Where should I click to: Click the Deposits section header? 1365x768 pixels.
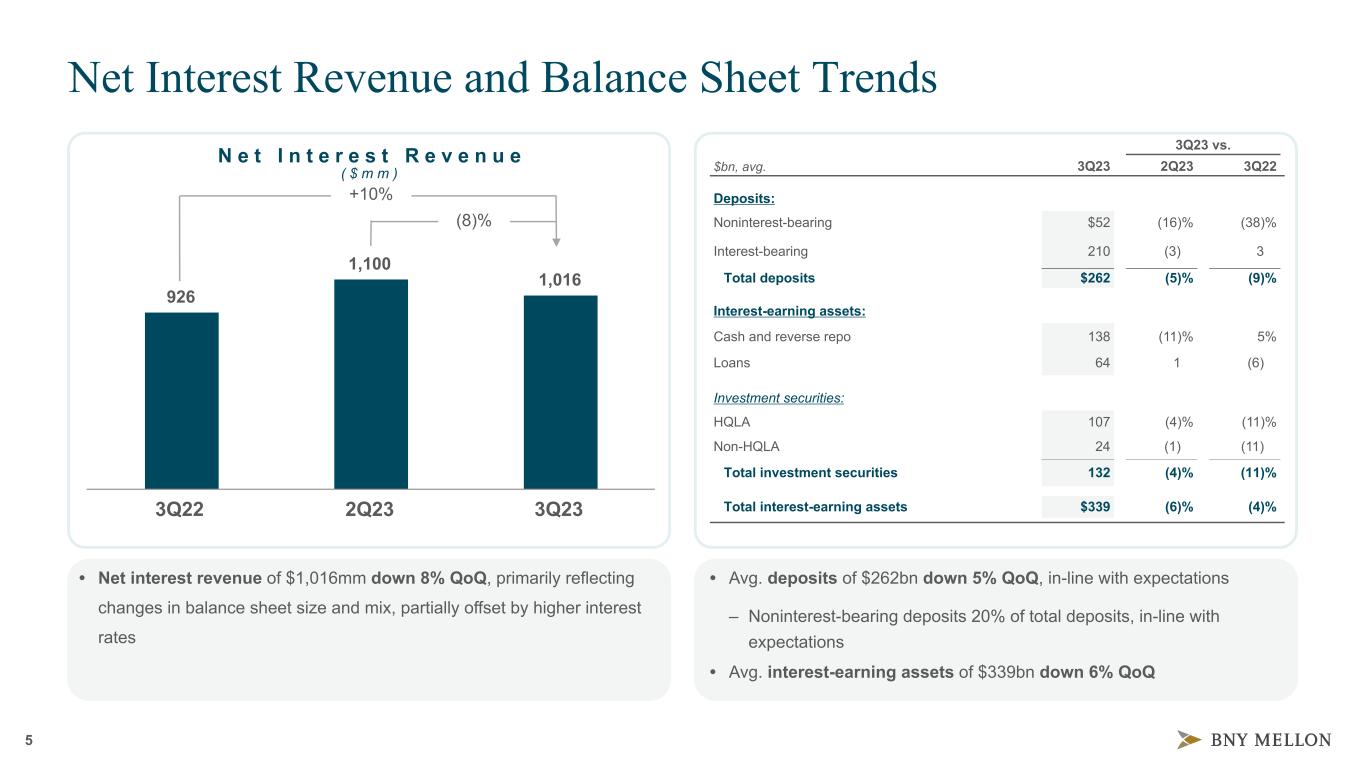745,199
